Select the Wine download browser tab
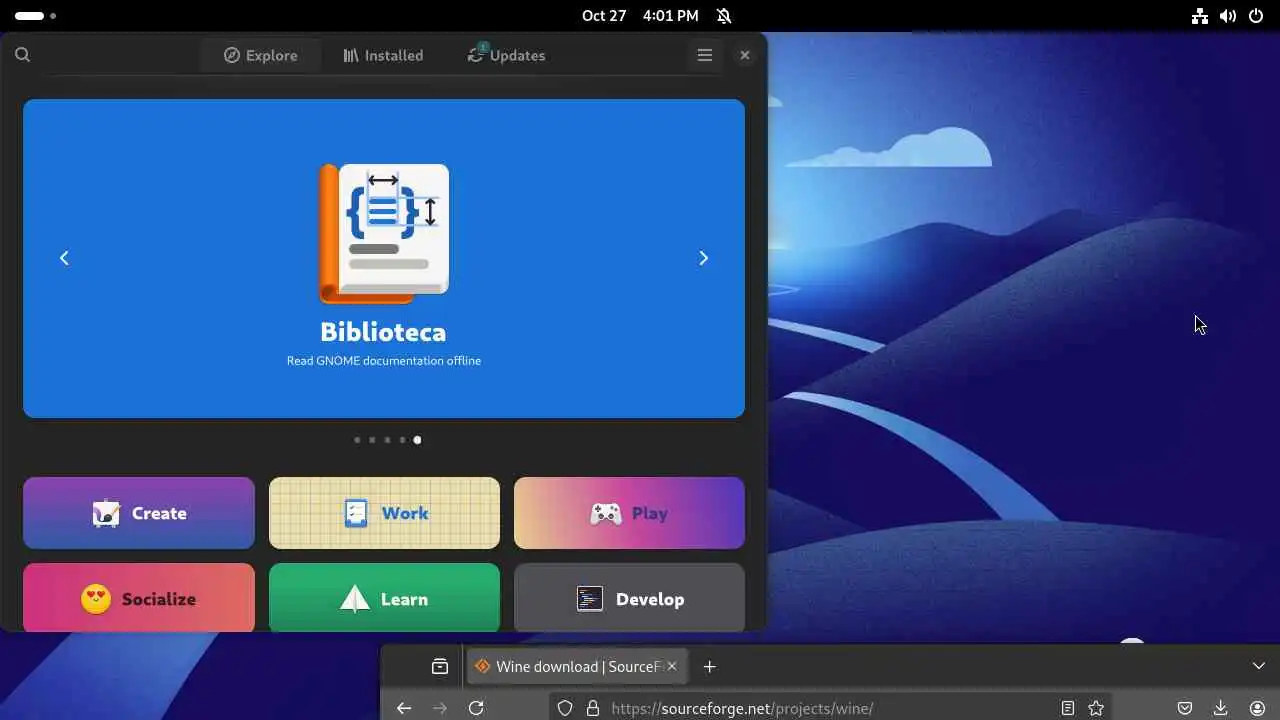Viewport: 1280px width, 720px height. pos(577,666)
